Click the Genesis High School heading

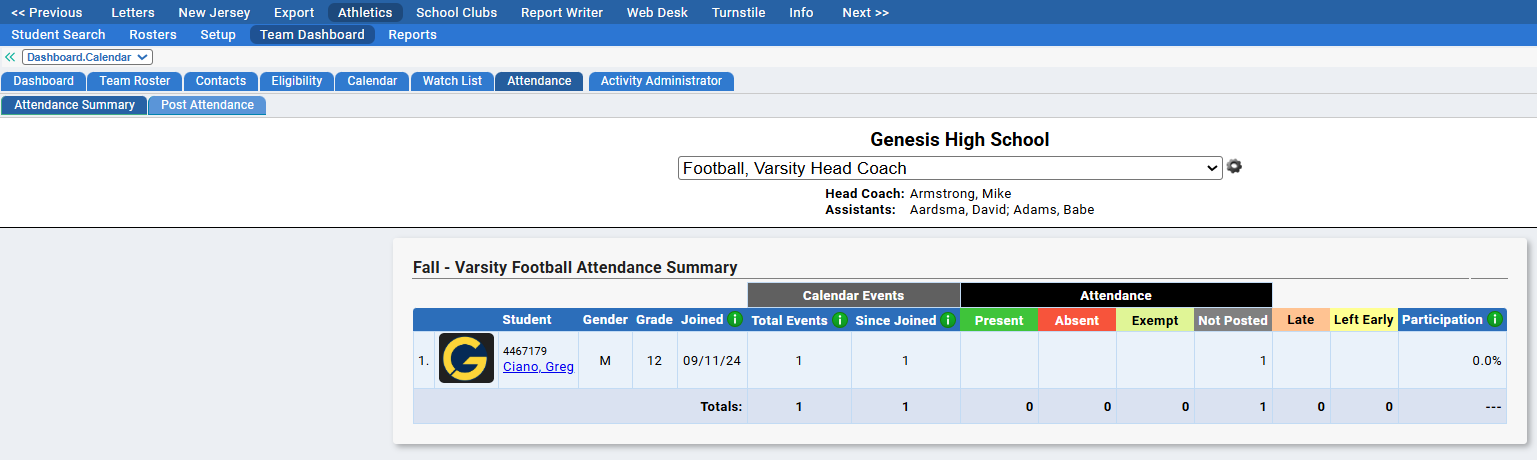tap(960, 140)
